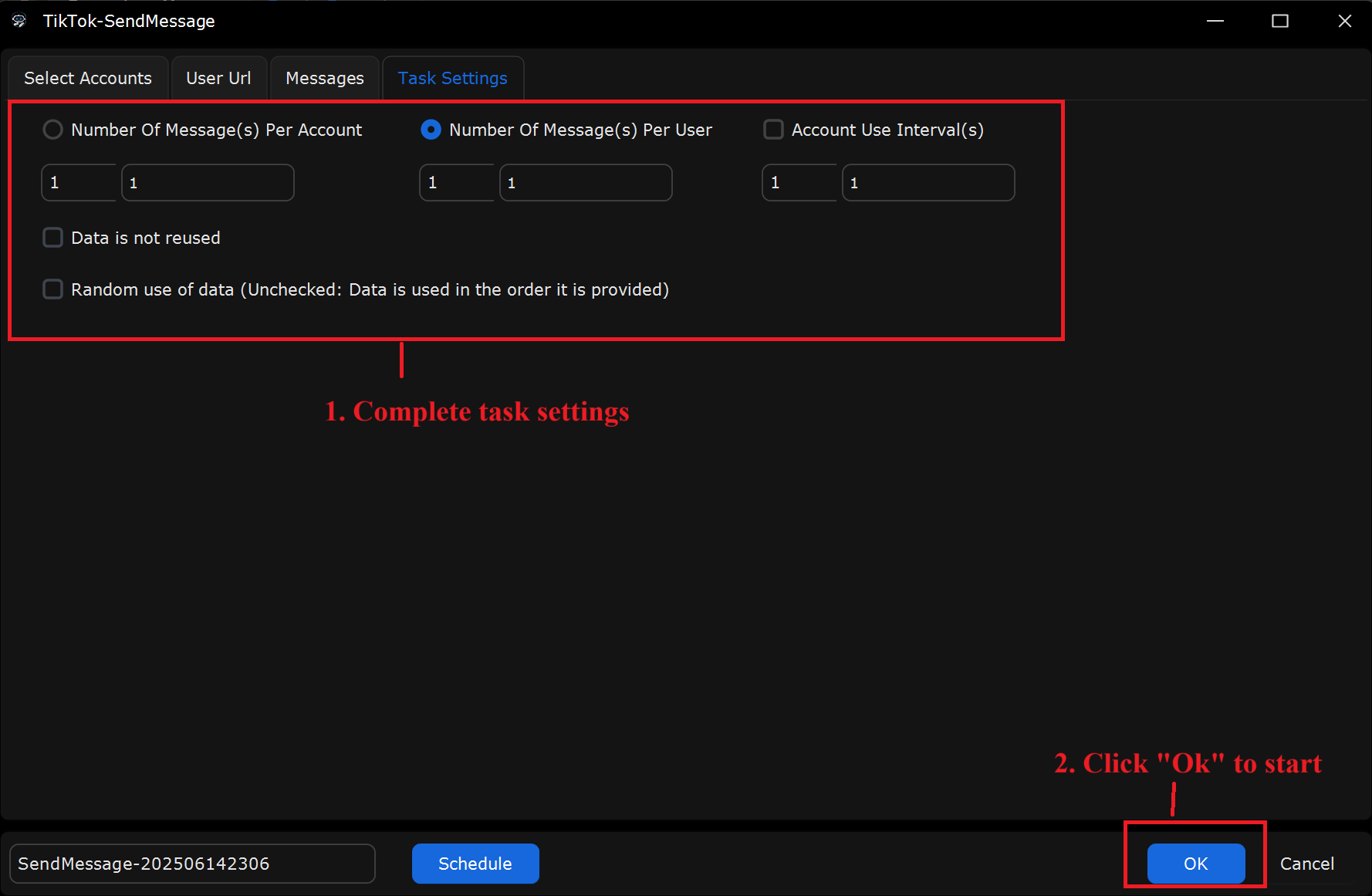Select the Task Settings tab
The image size is (1372, 896).
(x=453, y=78)
